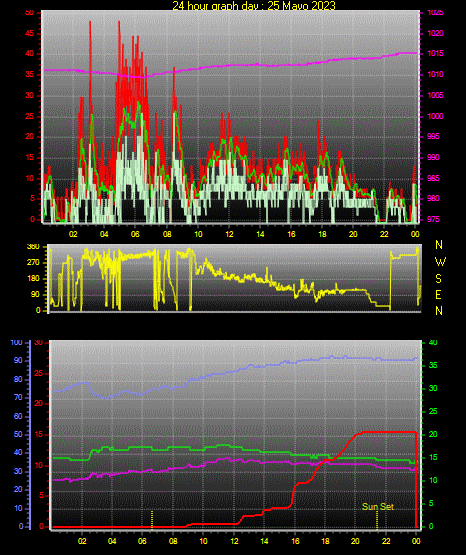The height and width of the screenshot is (555, 466).
Task: Click the W compass direction label
Action: pyautogui.click(x=440, y=262)
